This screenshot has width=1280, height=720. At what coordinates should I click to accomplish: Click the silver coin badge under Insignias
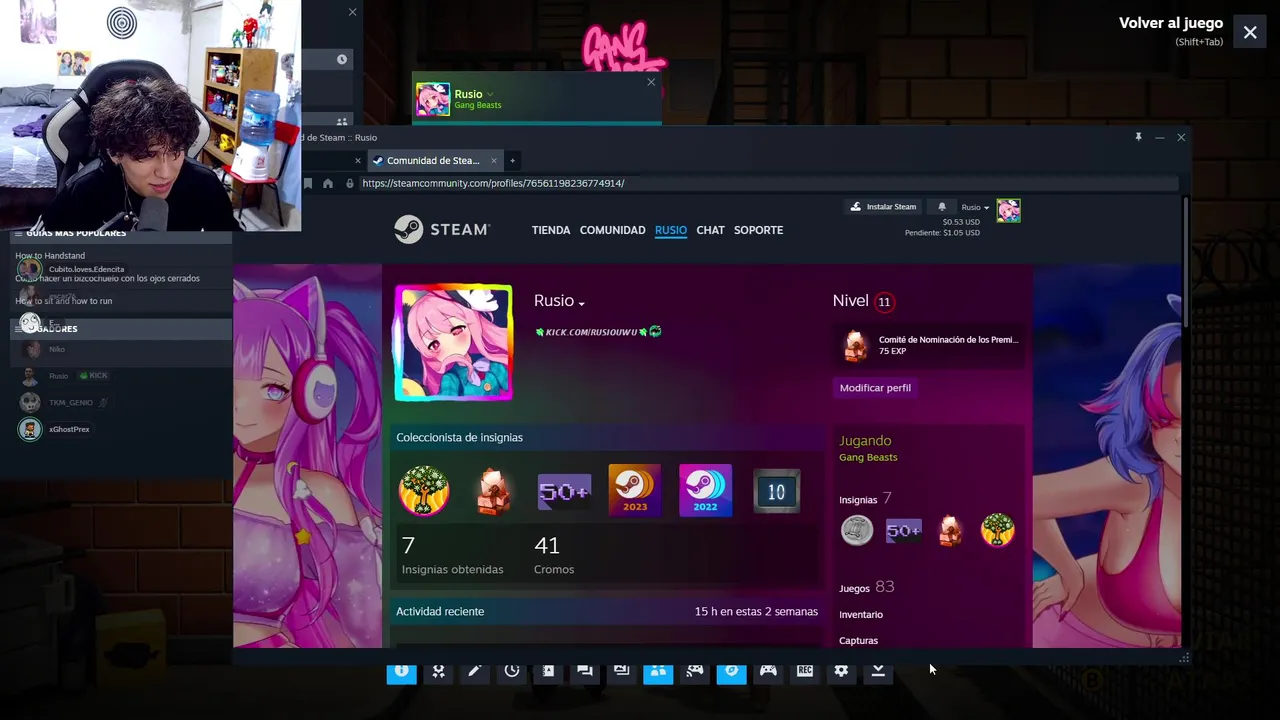(857, 530)
